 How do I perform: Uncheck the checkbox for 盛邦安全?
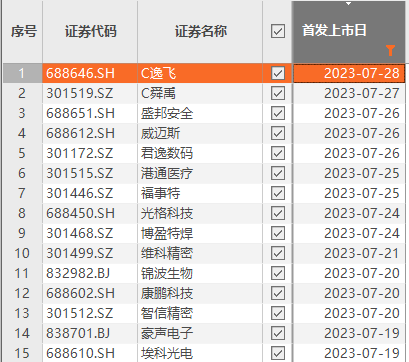278,113
